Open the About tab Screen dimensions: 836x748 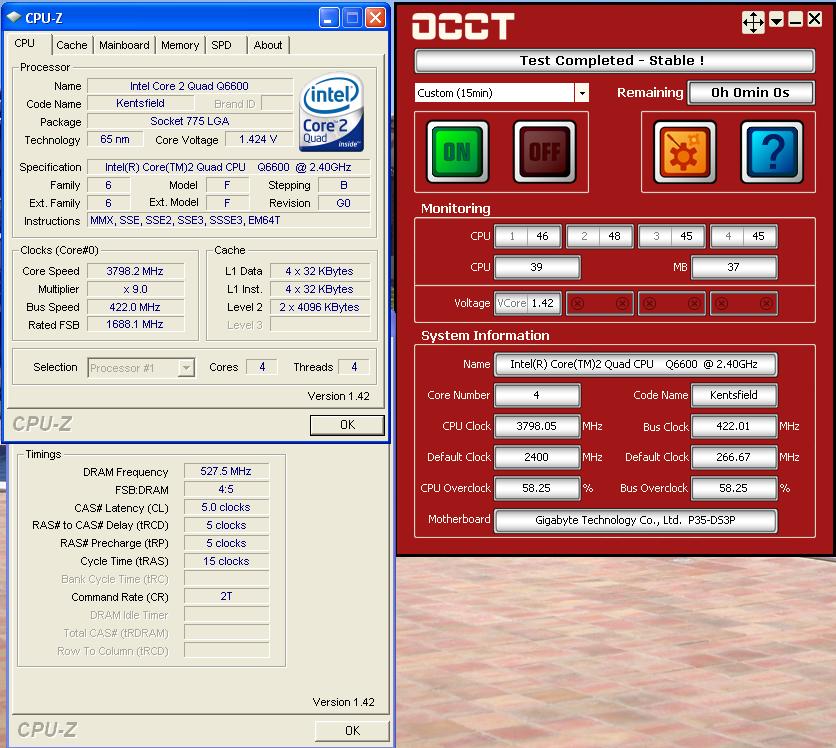(x=268, y=45)
